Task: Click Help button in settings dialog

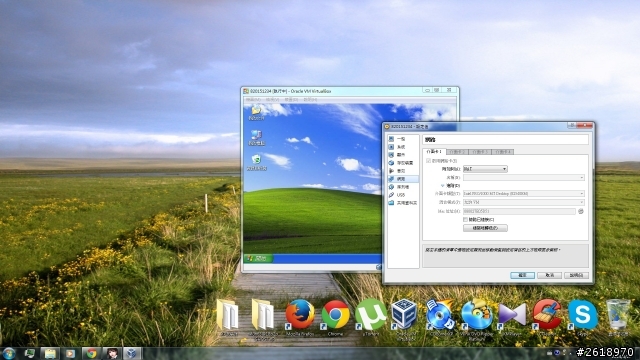Action: click(x=576, y=276)
